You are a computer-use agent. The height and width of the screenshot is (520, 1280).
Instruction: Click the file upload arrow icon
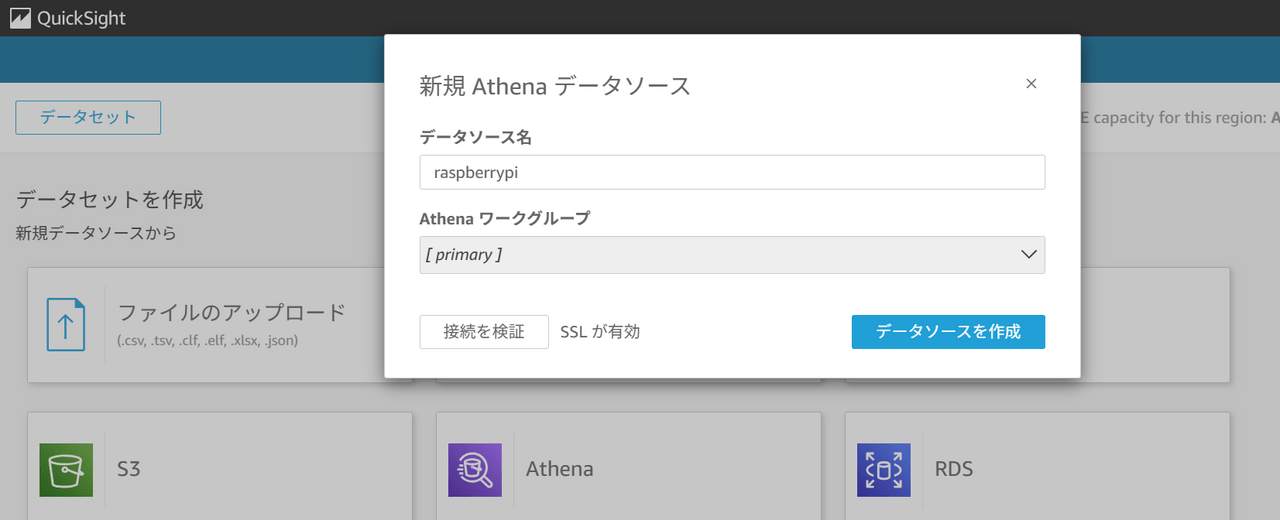(66, 325)
